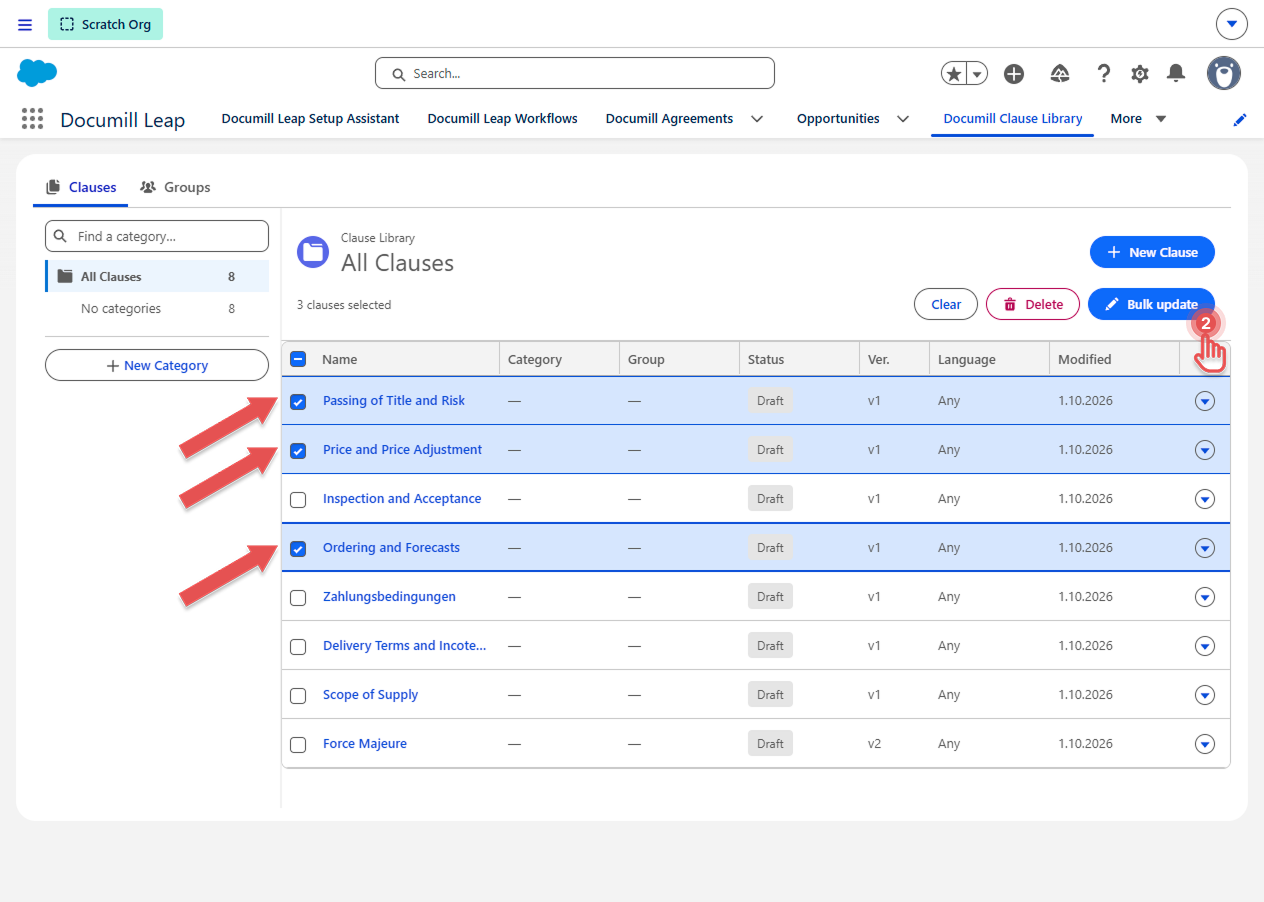Click the Bulk update button

click(x=1151, y=304)
